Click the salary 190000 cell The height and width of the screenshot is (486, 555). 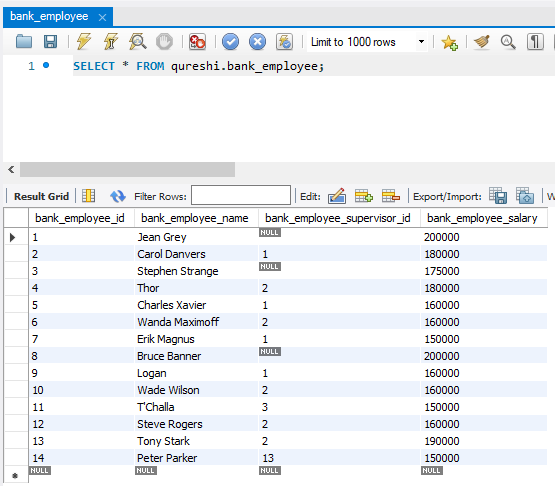484,441
